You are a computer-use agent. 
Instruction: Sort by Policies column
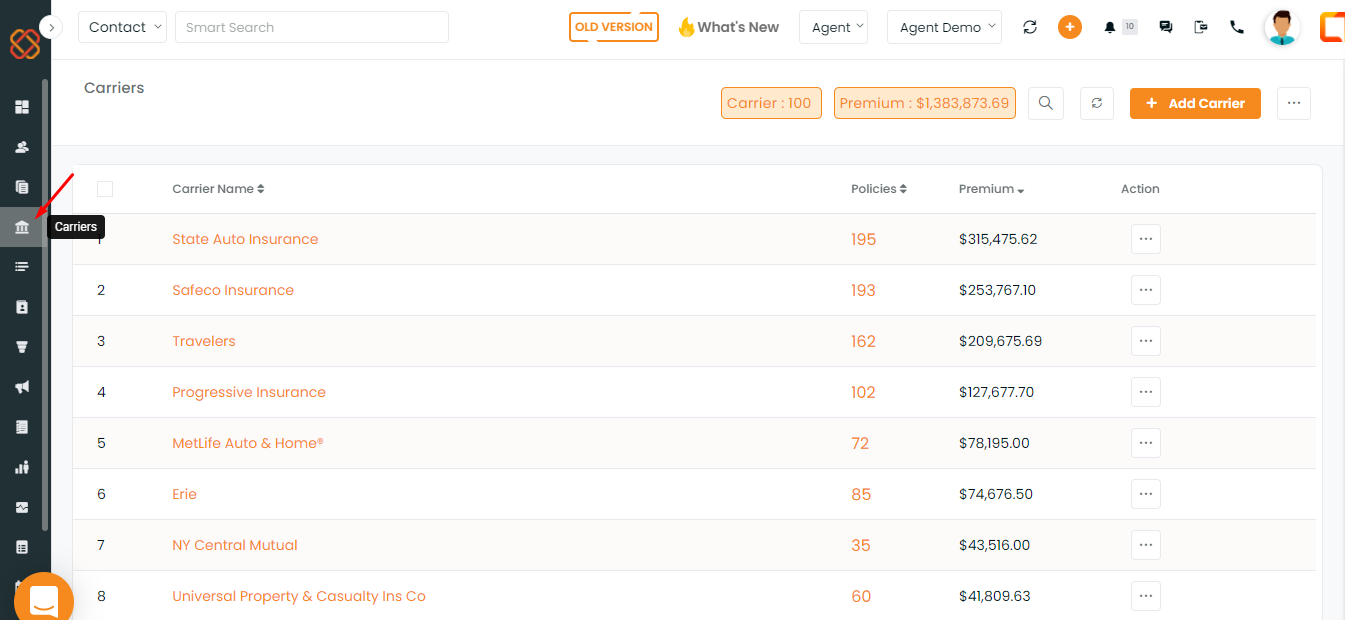pyautogui.click(x=879, y=189)
